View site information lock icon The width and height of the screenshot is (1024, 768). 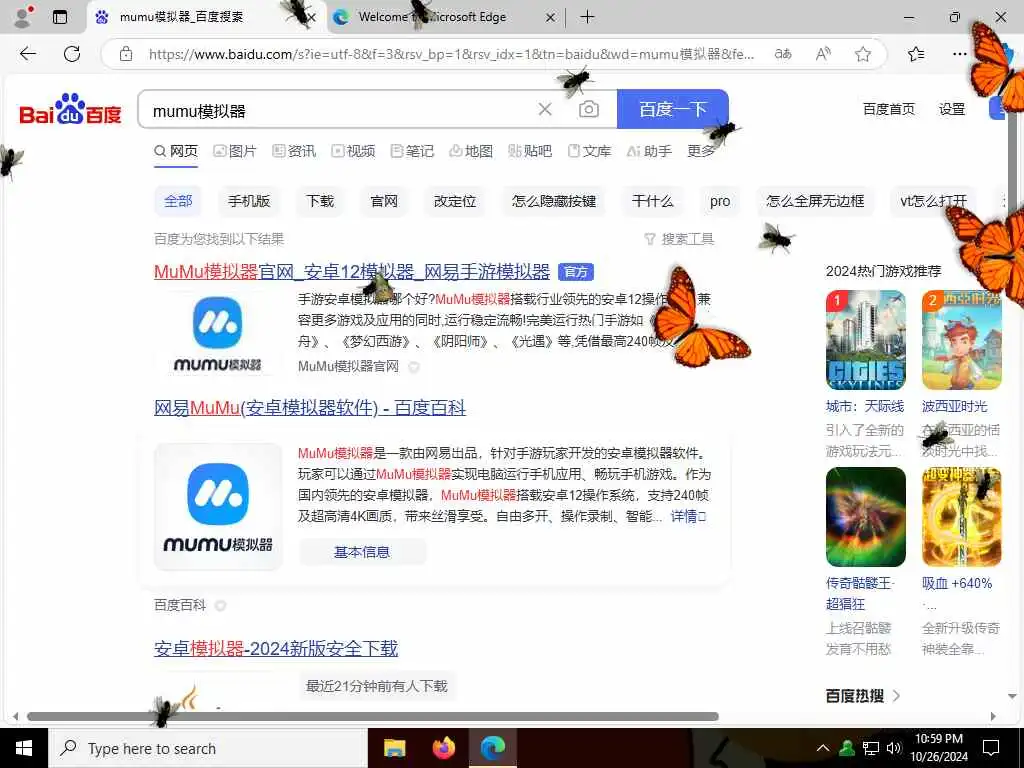[126, 54]
